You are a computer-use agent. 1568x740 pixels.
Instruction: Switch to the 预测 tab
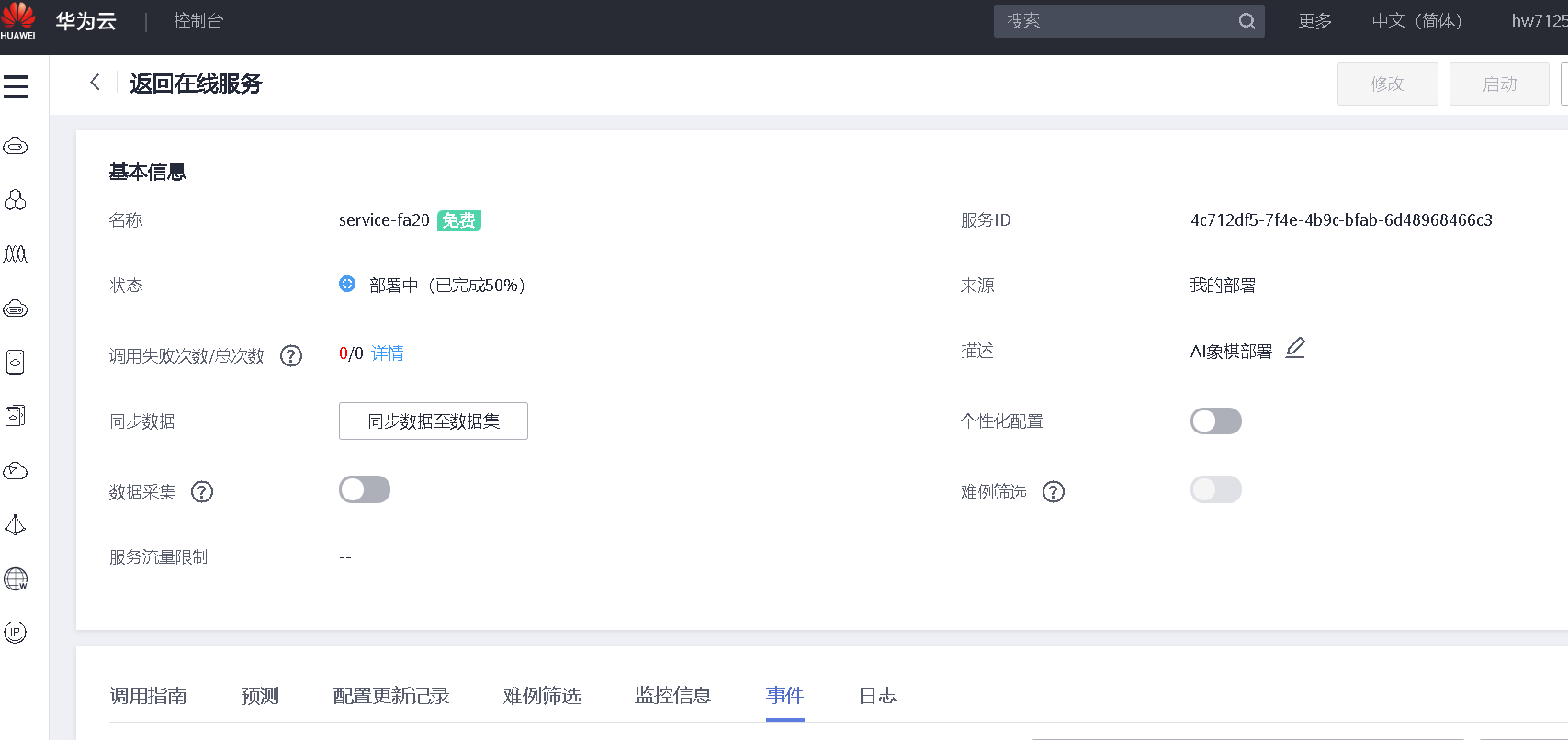pyautogui.click(x=260, y=696)
